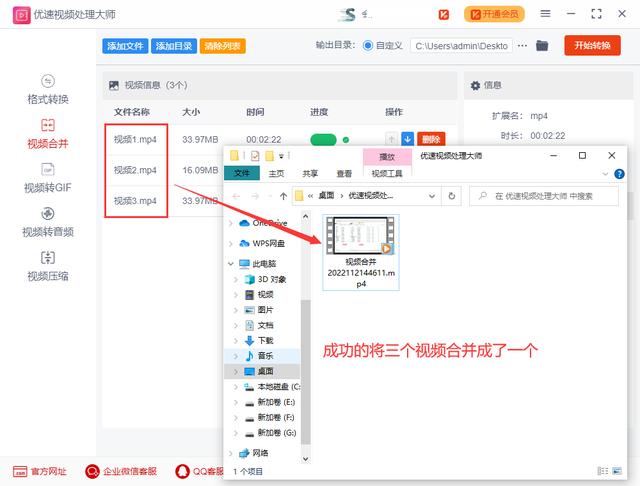Image resolution: width=640 pixels, height=486 pixels.
Task: Collapse 此电脑 in navigation tree
Action: [x=231, y=264]
